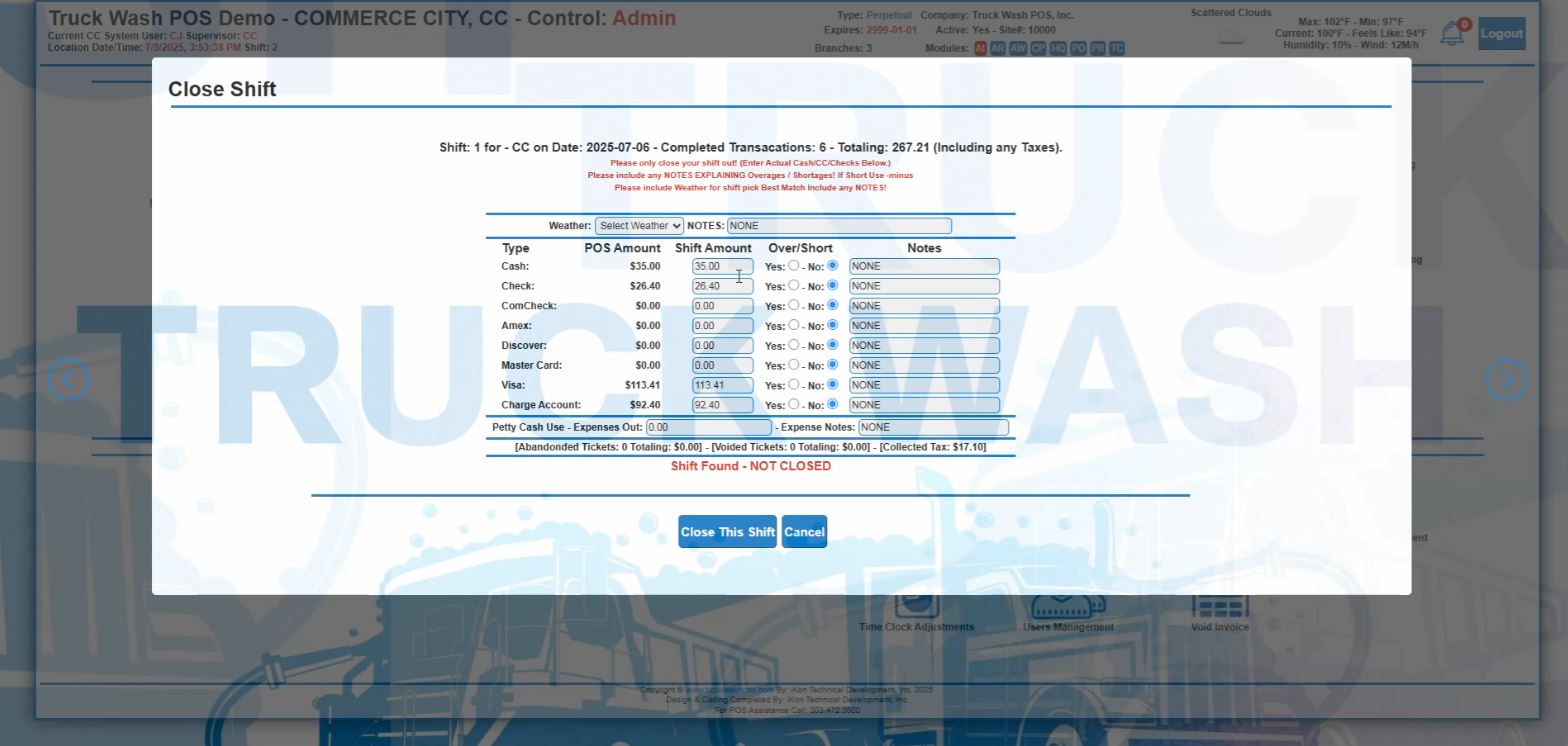Open Time Clock Adjustments icon
This screenshot has width=1568, height=746.
click(916, 607)
